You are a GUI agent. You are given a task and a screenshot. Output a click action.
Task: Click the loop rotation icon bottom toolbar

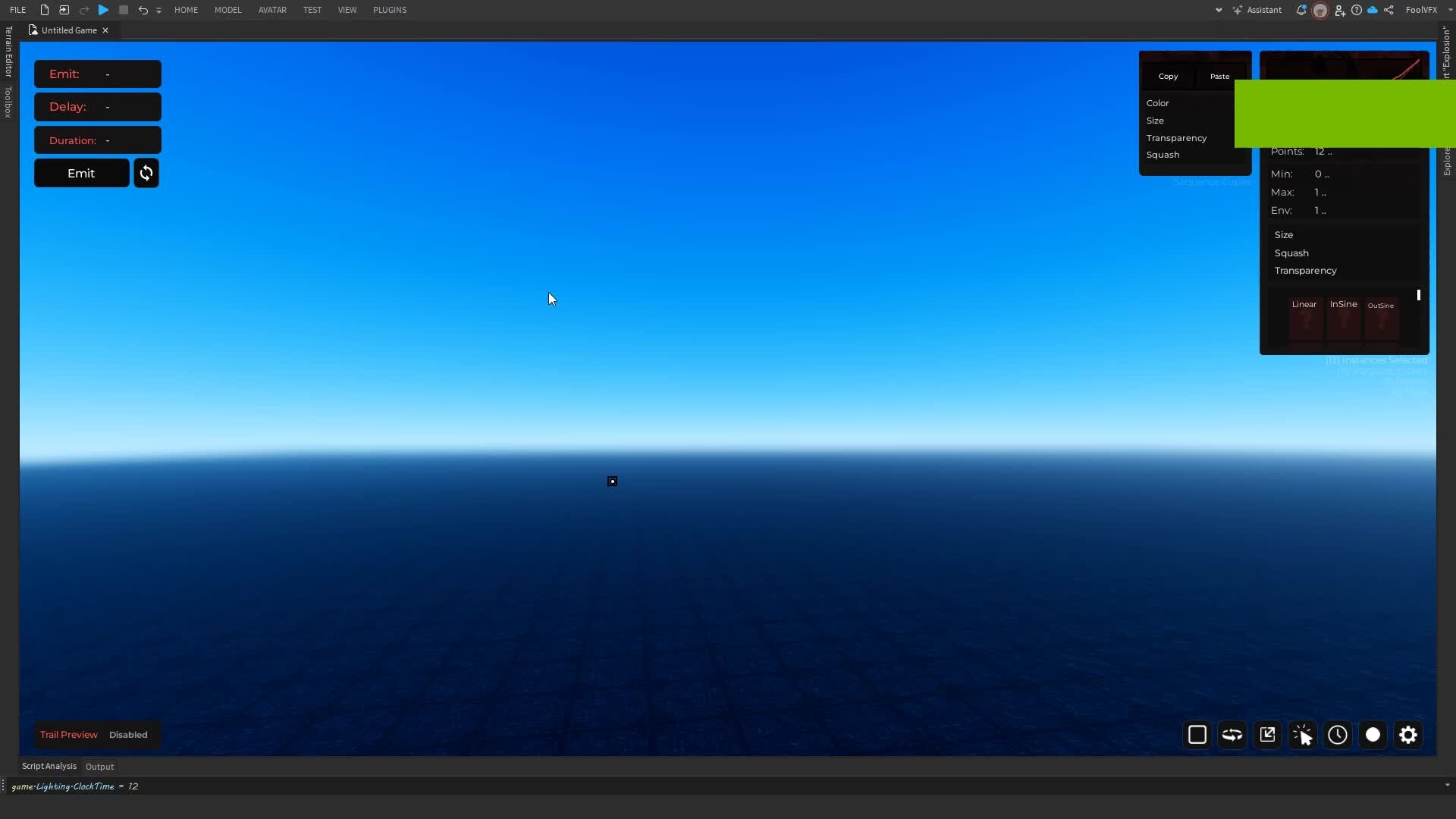1232,734
